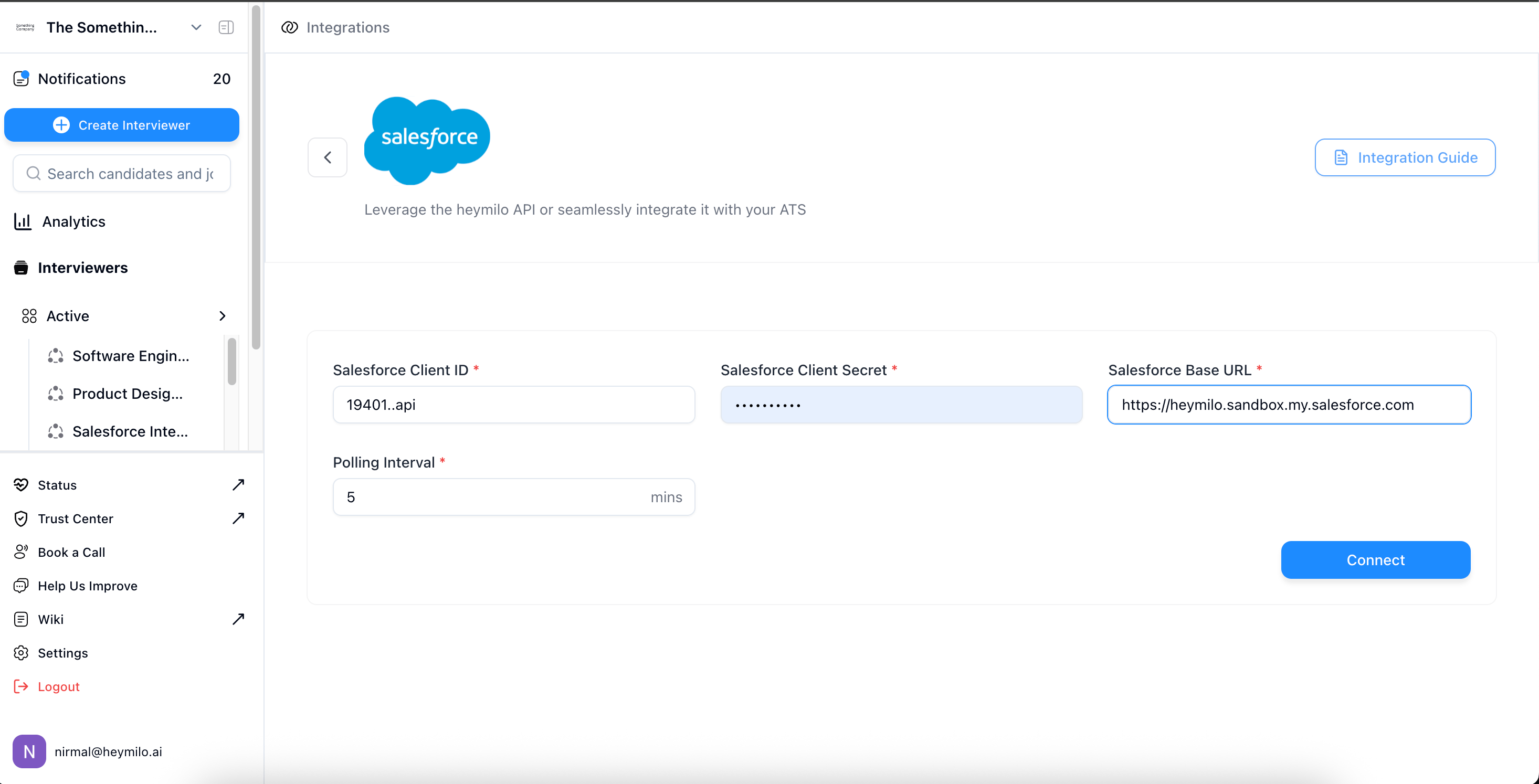Click the Salesforce Client ID field
Screen dimensions: 1539x784
tap(514, 404)
